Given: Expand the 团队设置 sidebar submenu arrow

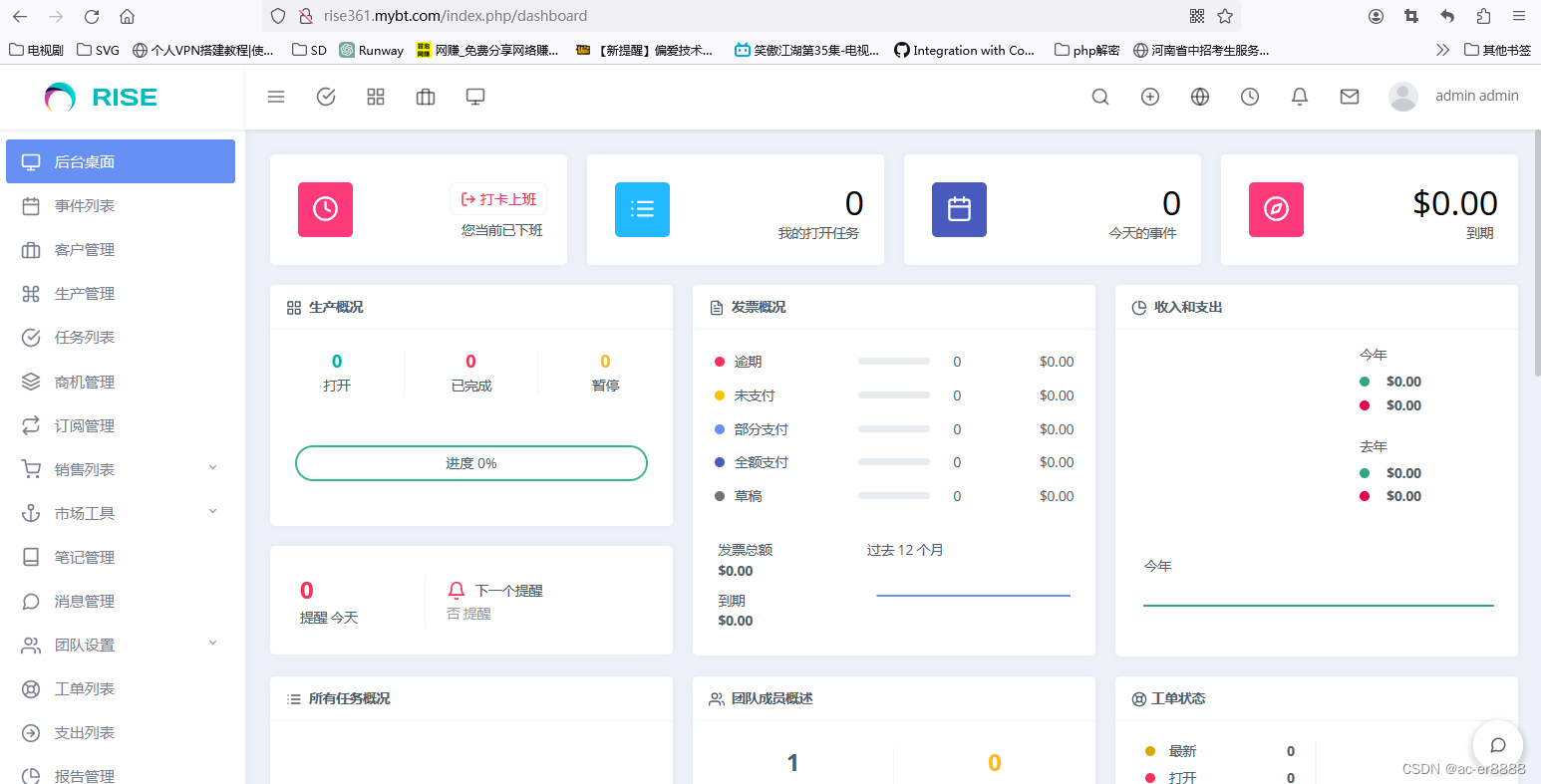Looking at the screenshot, I should 212,644.
